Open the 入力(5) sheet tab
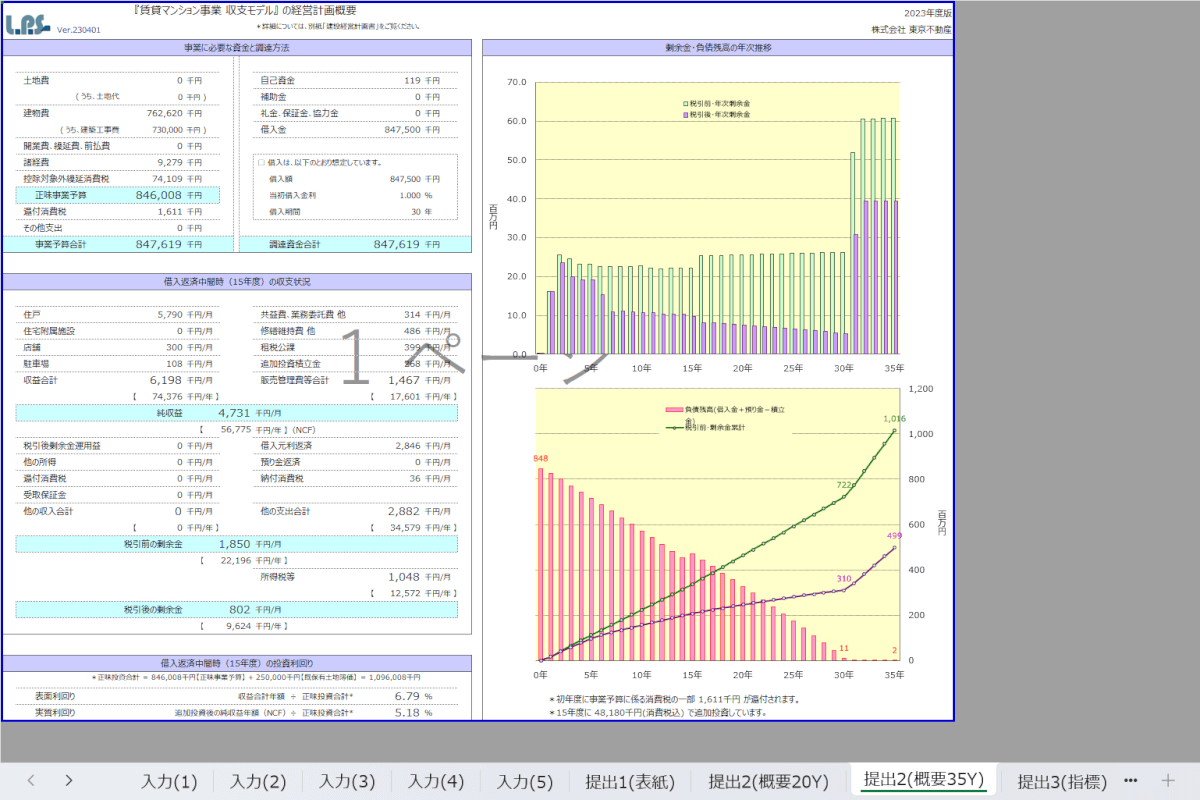 tap(525, 781)
